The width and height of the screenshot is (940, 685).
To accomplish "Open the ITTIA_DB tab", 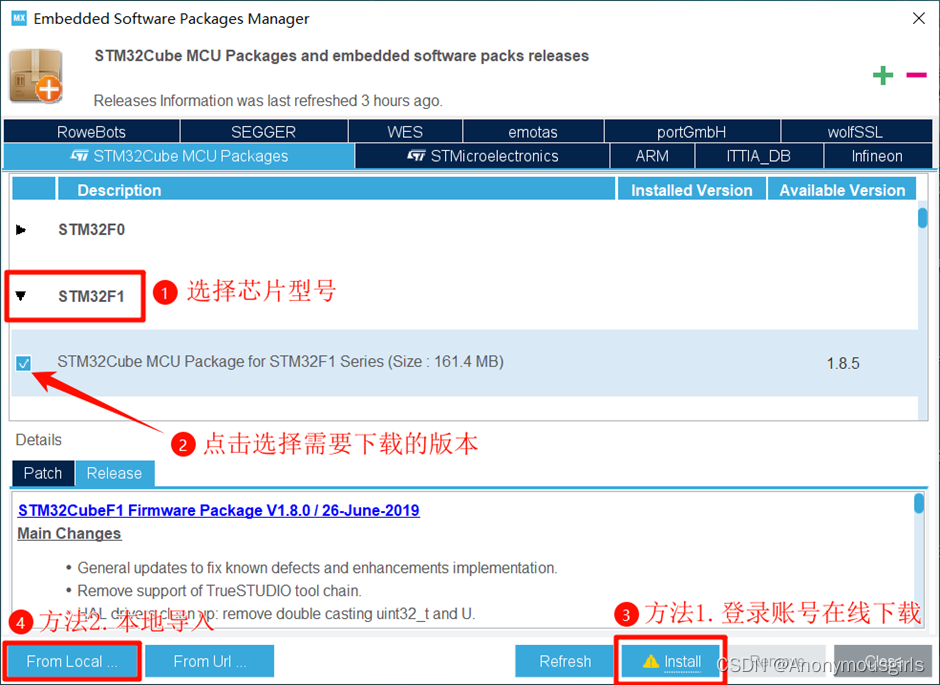I will tap(759, 156).
